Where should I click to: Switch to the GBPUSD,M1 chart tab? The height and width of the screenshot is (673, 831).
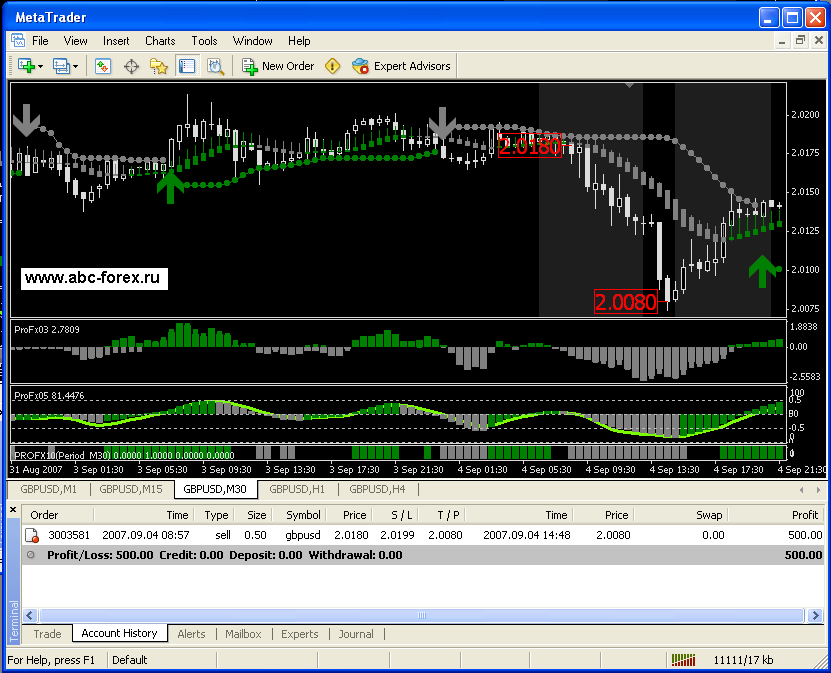click(48, 489)
